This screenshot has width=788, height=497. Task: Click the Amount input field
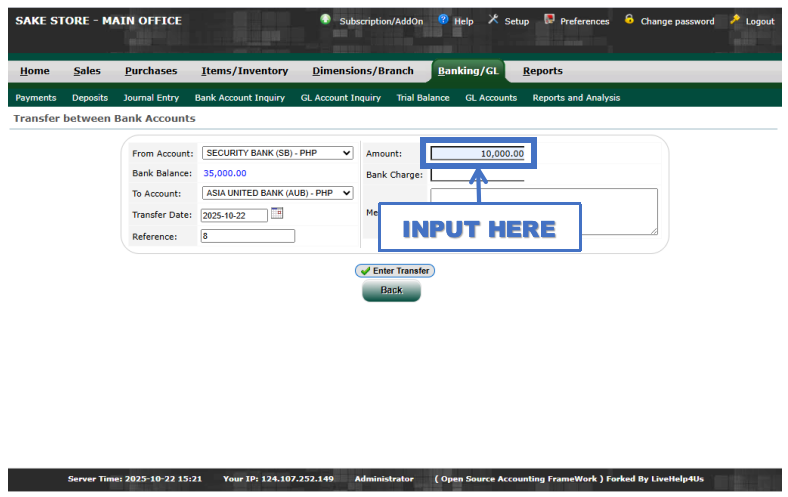click(x=478, y=154)
